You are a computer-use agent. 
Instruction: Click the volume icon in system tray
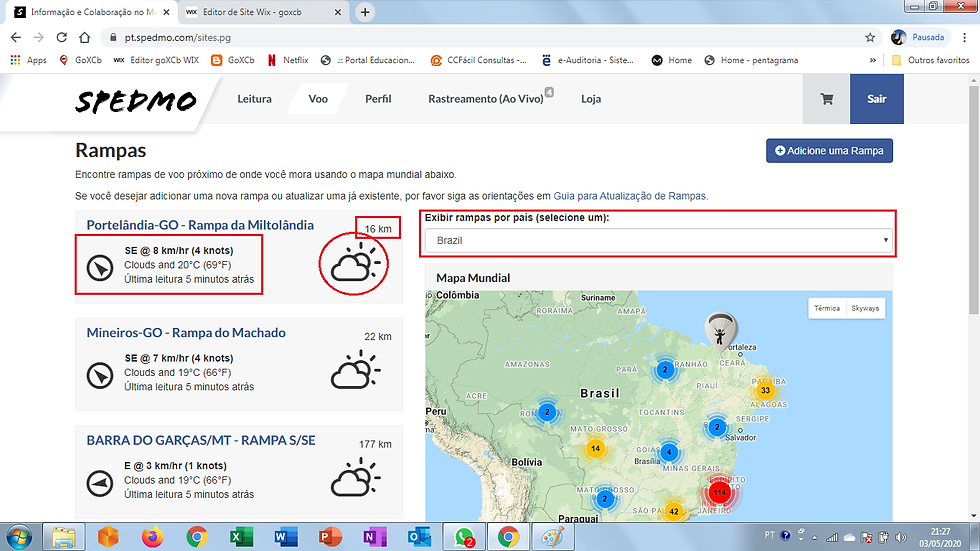901,537
